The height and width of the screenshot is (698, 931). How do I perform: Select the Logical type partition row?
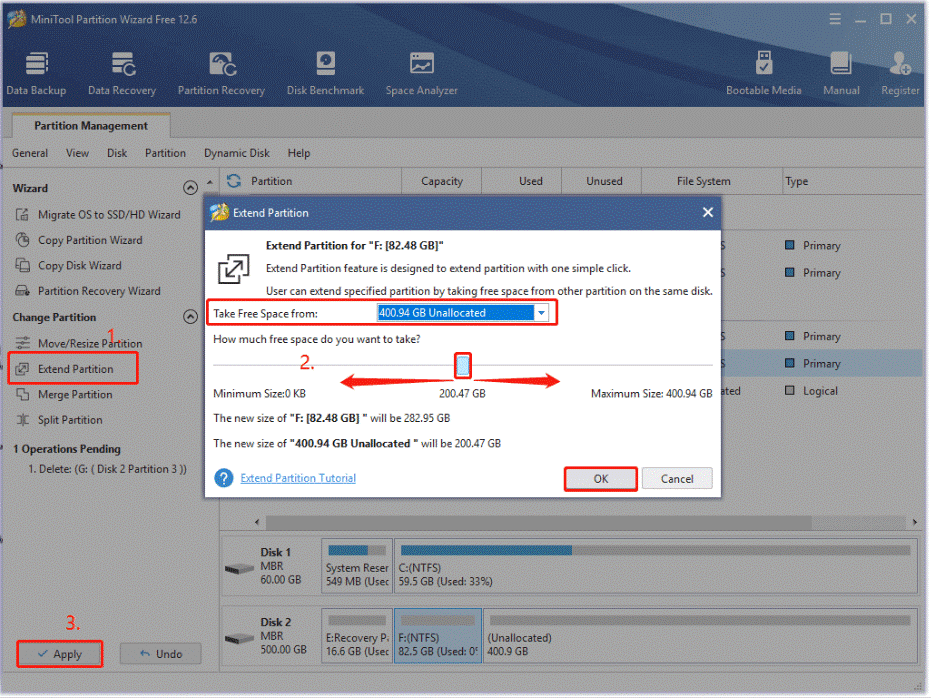pyautogui.click(x=822, y=391)
